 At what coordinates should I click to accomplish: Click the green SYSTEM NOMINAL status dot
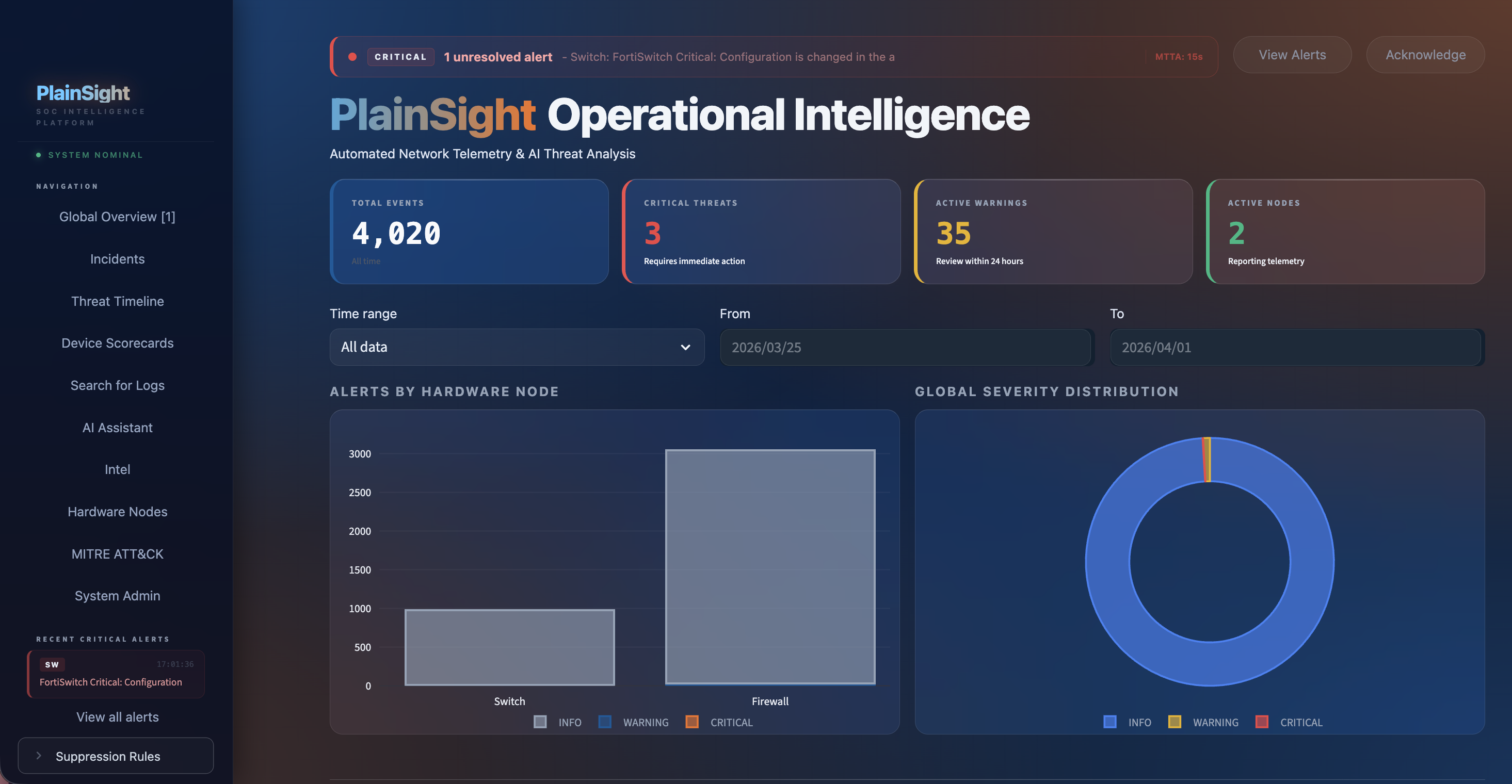click(38, 155)
